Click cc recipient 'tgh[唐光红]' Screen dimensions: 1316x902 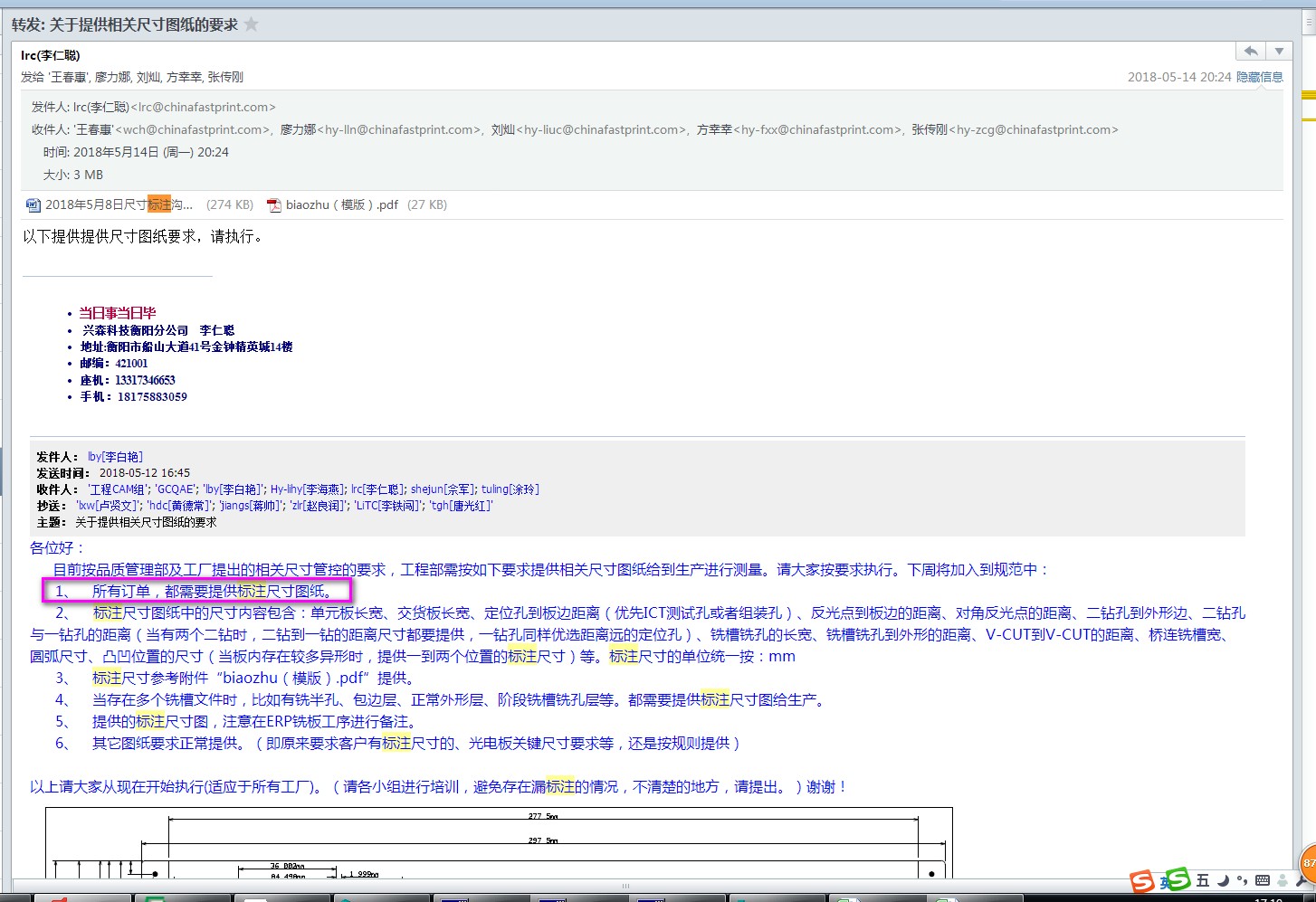[x=462, y=506]
